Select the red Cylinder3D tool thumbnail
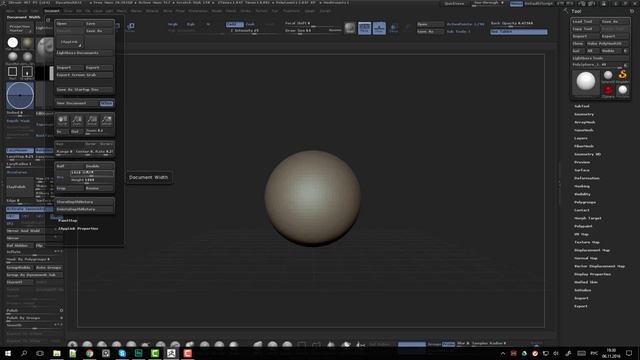The image size is (640, 360). pos(608,90)
